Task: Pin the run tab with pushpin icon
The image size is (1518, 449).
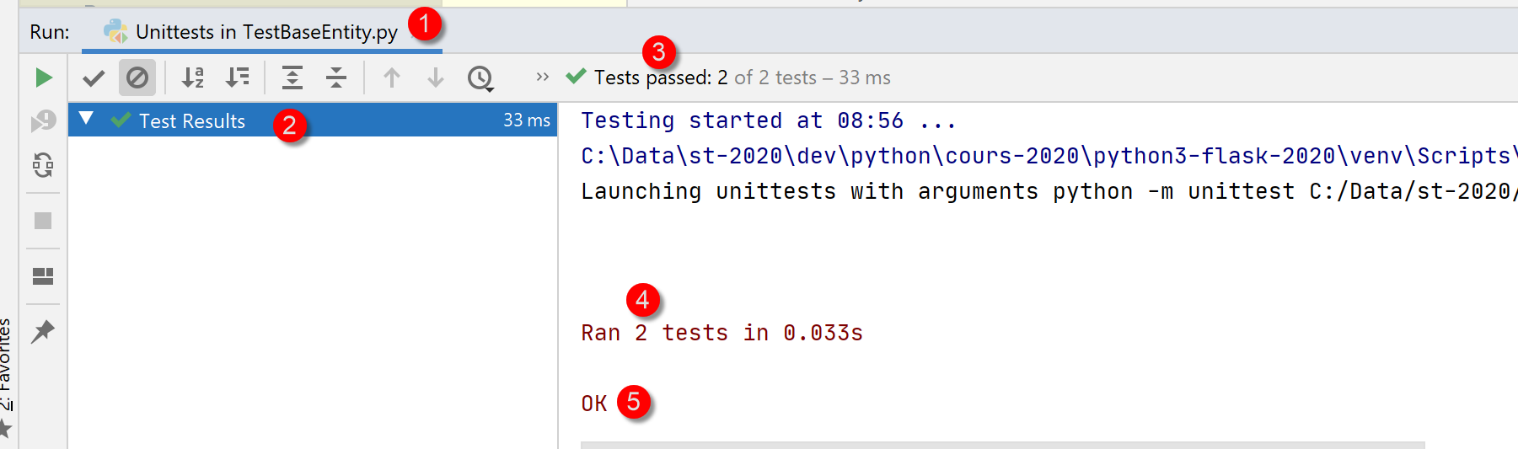Action: [43, 332]
